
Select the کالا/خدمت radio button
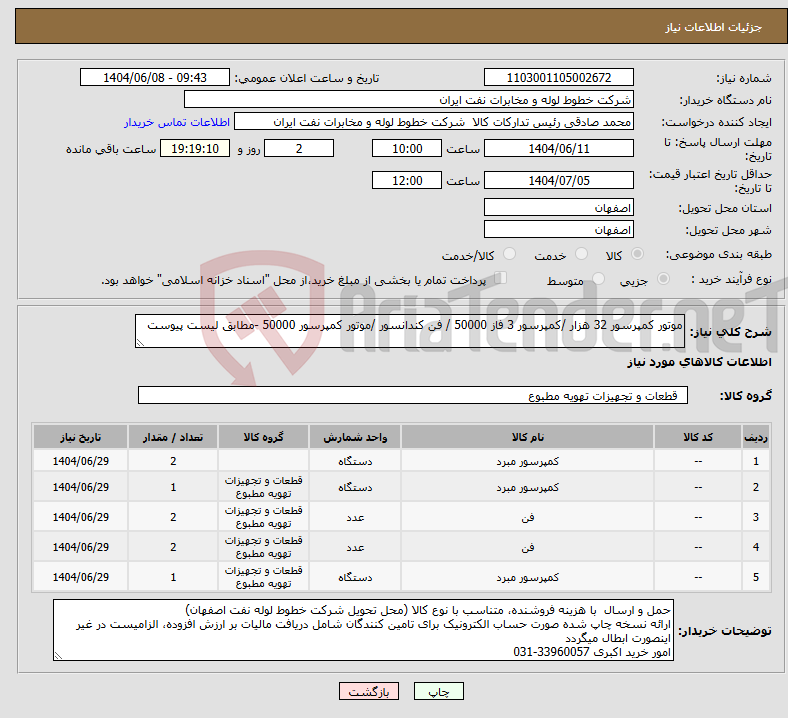click(x=510, y=254)
